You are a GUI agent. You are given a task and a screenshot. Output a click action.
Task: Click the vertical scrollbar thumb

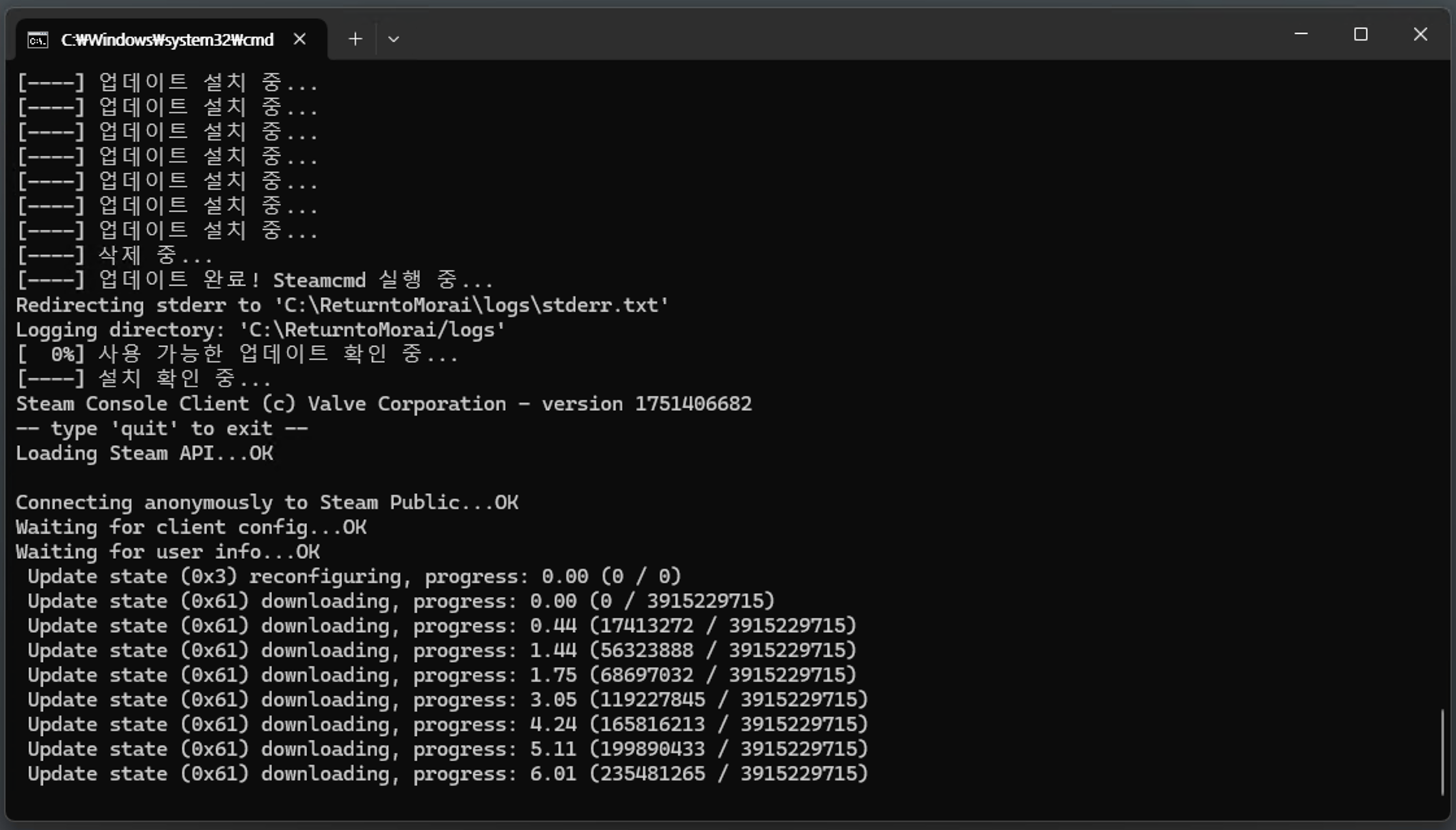[x=1442, y=751]
